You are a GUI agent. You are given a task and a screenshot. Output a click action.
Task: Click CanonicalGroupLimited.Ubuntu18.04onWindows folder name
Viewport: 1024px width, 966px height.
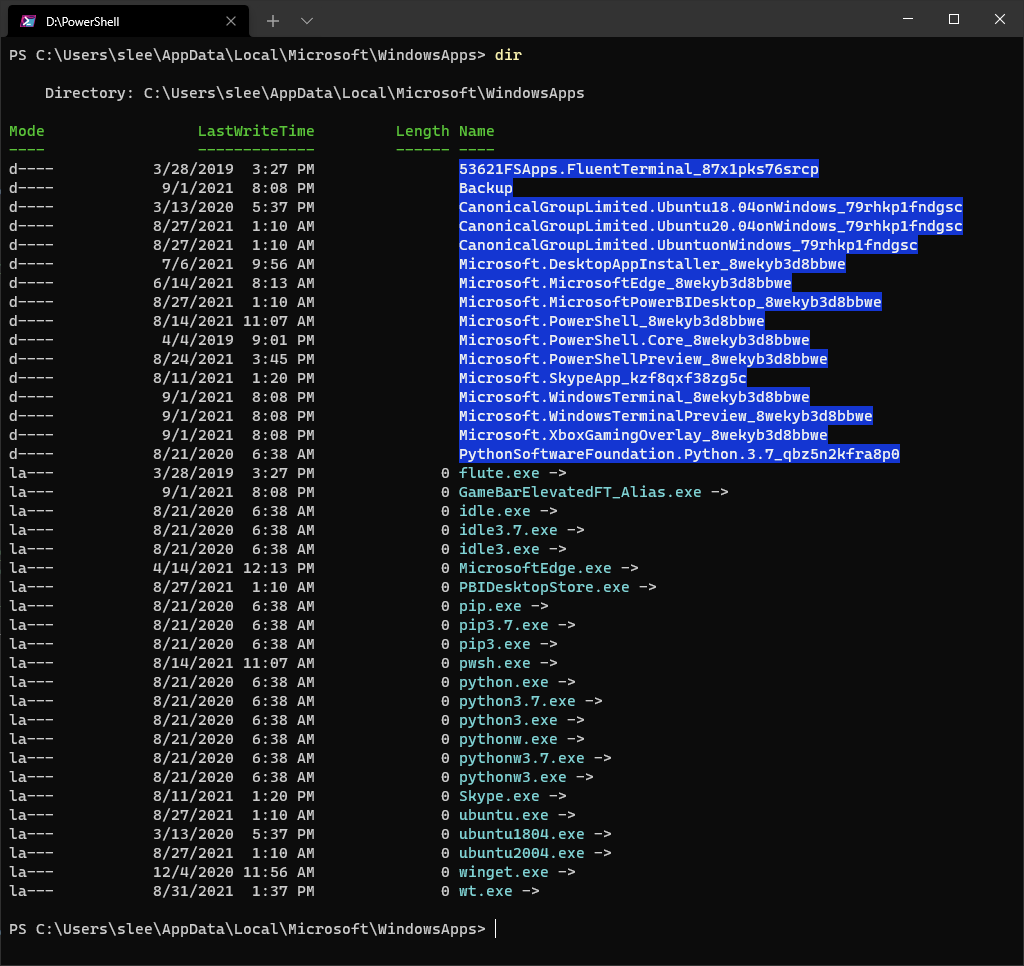(711, 207)
